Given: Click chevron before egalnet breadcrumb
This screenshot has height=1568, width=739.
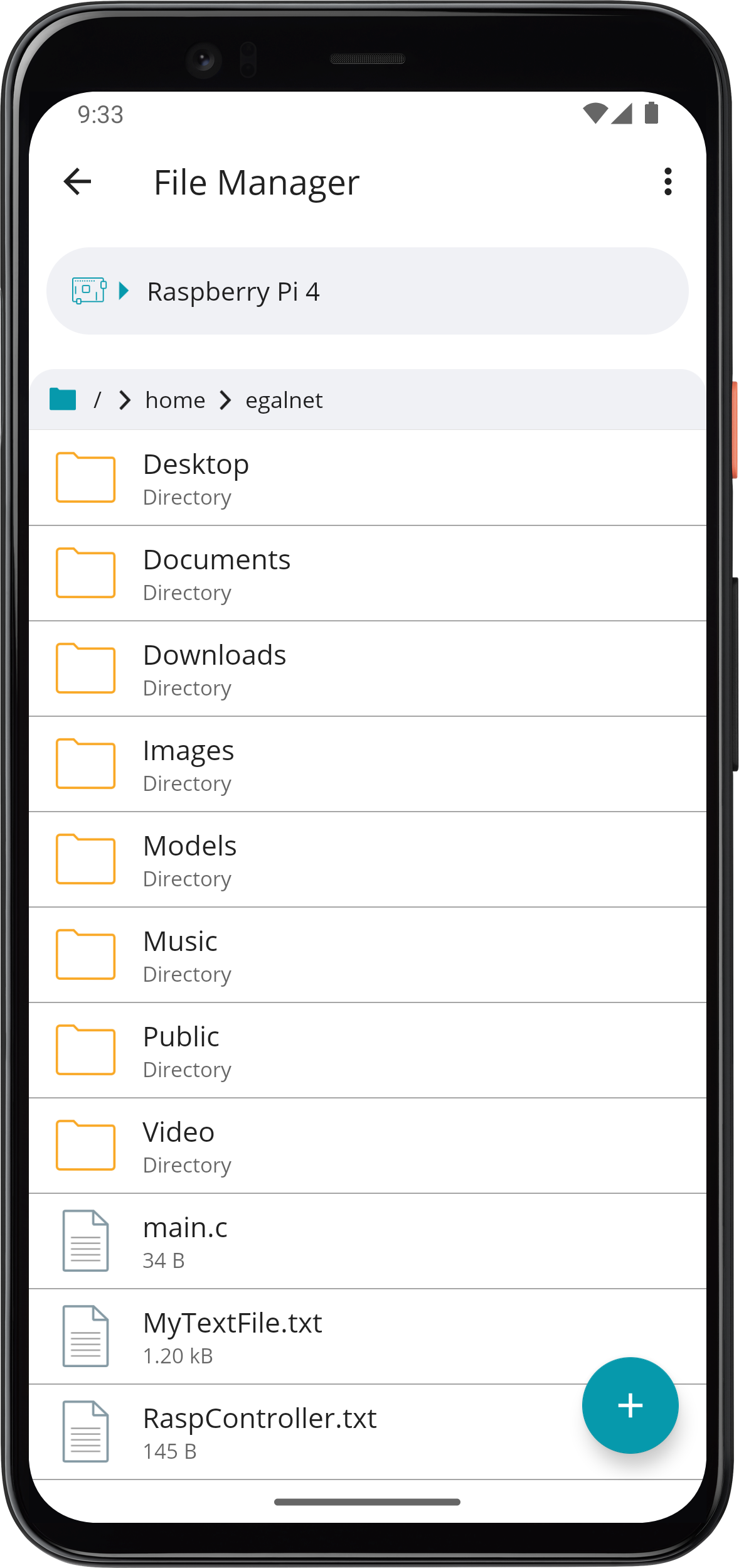Looking at the screenshot, I should [226, 400].
